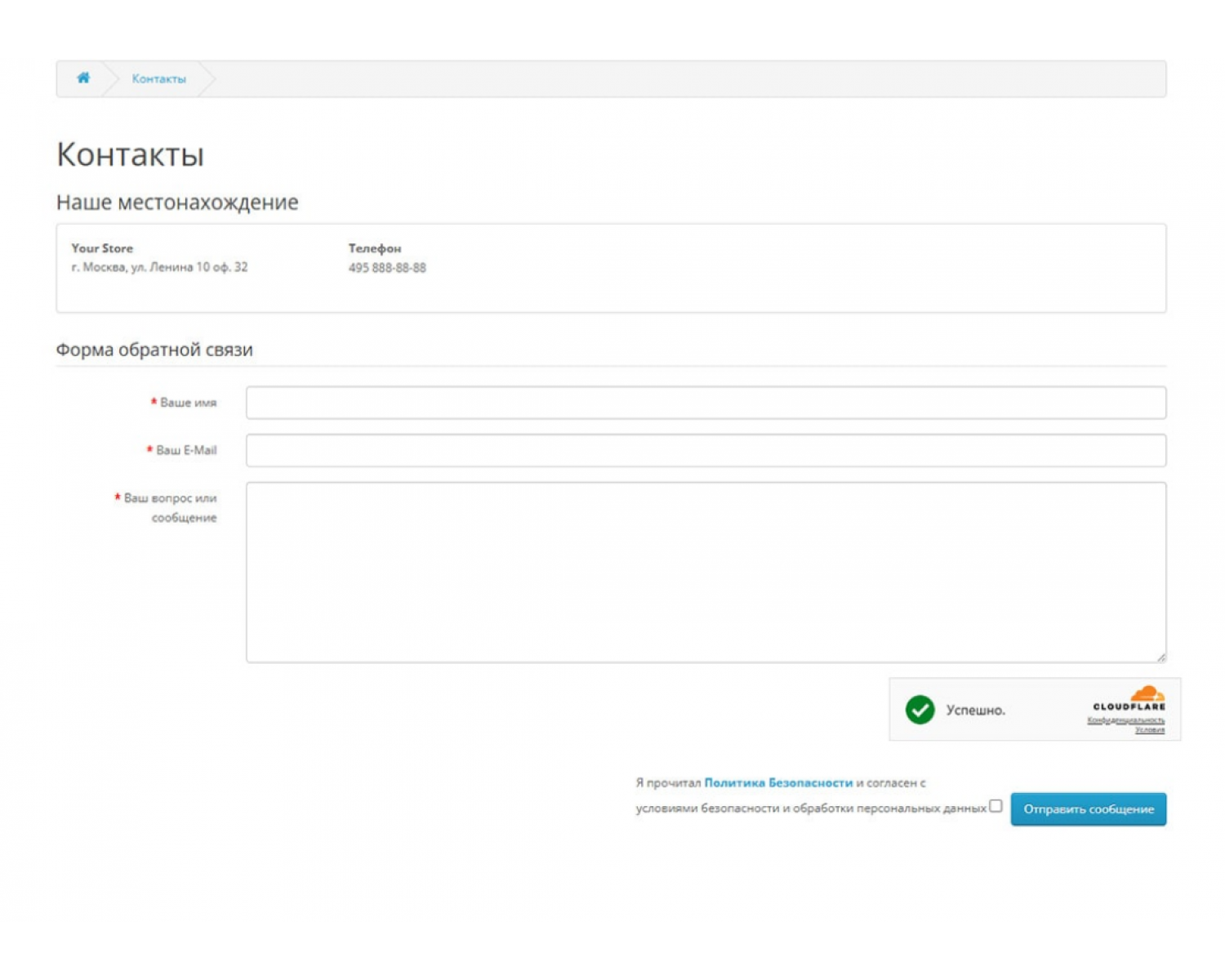Enable the personal data consent checkbox

pos(995,807)
